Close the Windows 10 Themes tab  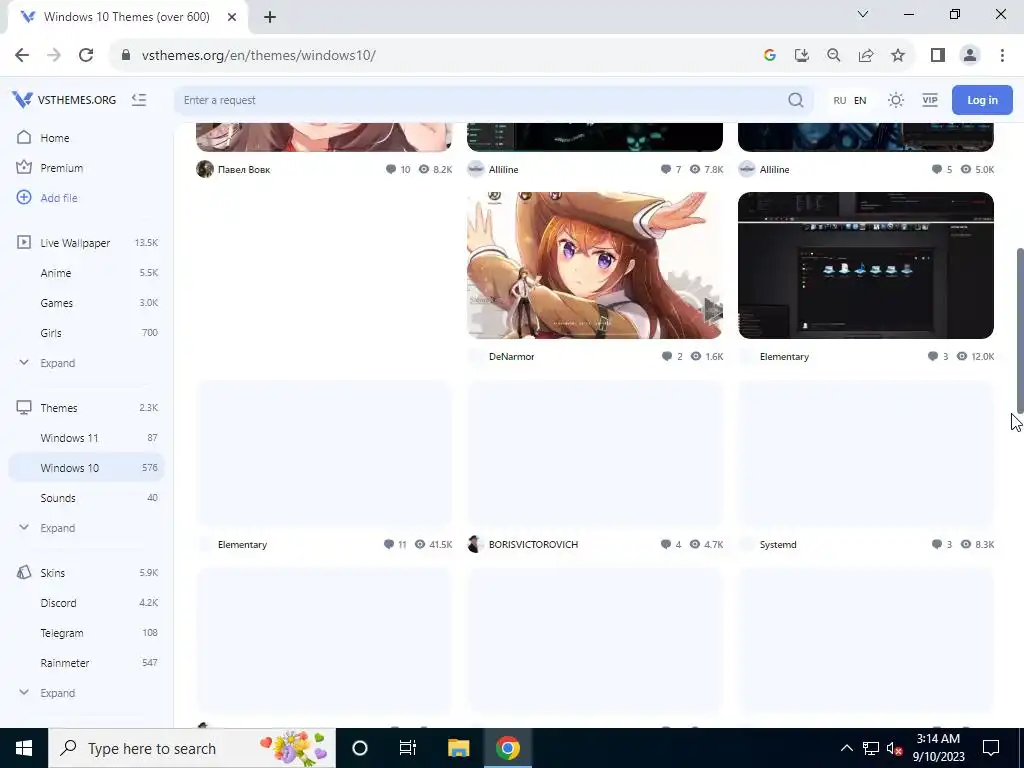[x=232, y=17]
